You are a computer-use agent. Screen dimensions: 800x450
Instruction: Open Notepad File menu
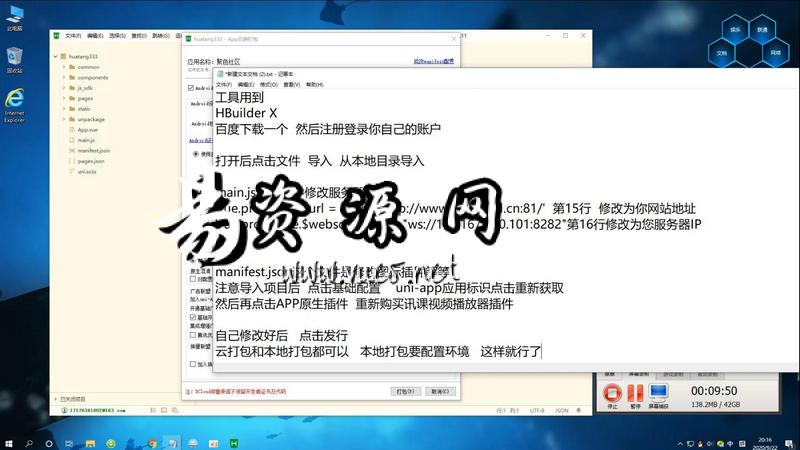224,85
